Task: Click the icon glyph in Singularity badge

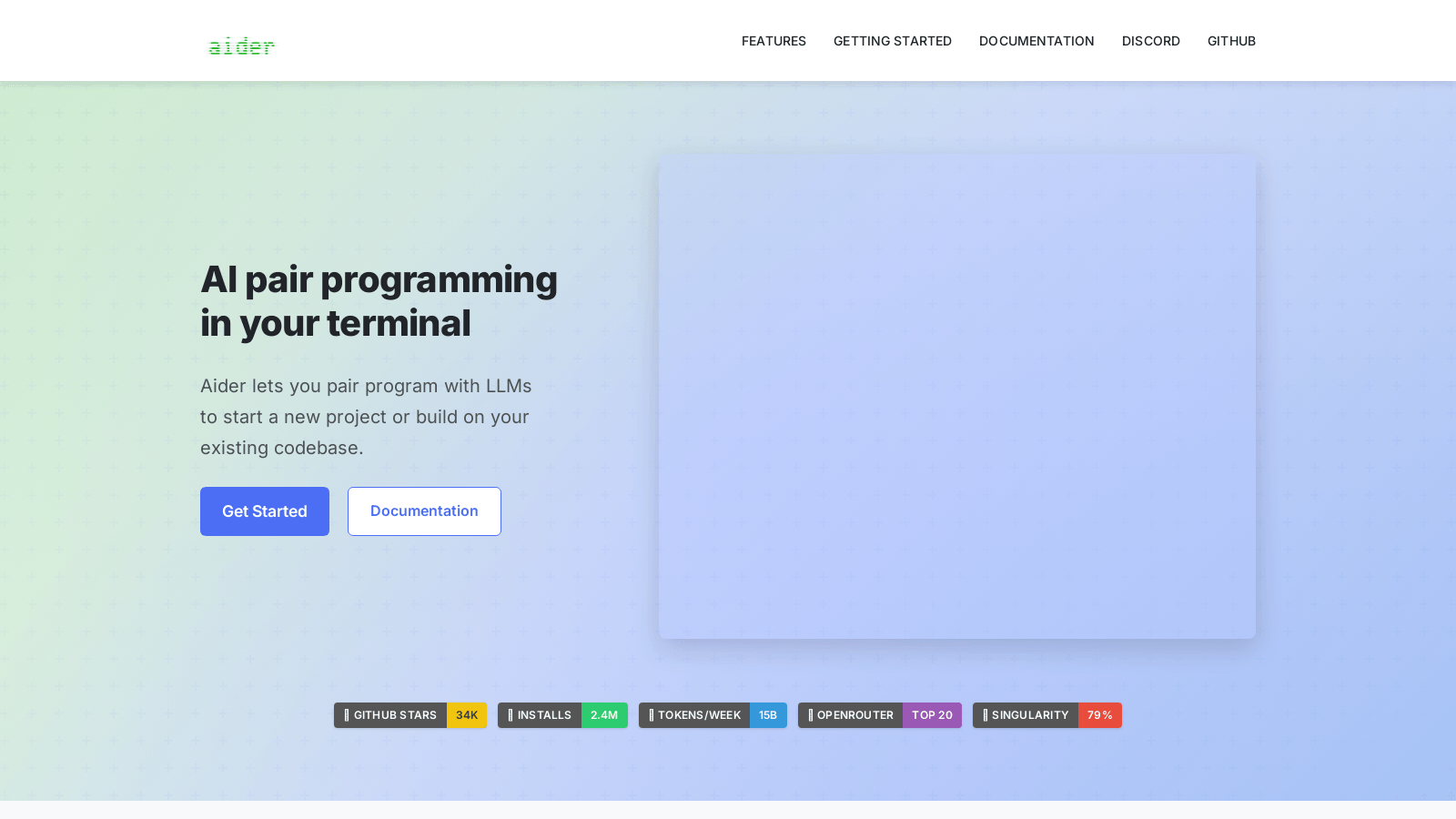Action: (x=986, y=715)
